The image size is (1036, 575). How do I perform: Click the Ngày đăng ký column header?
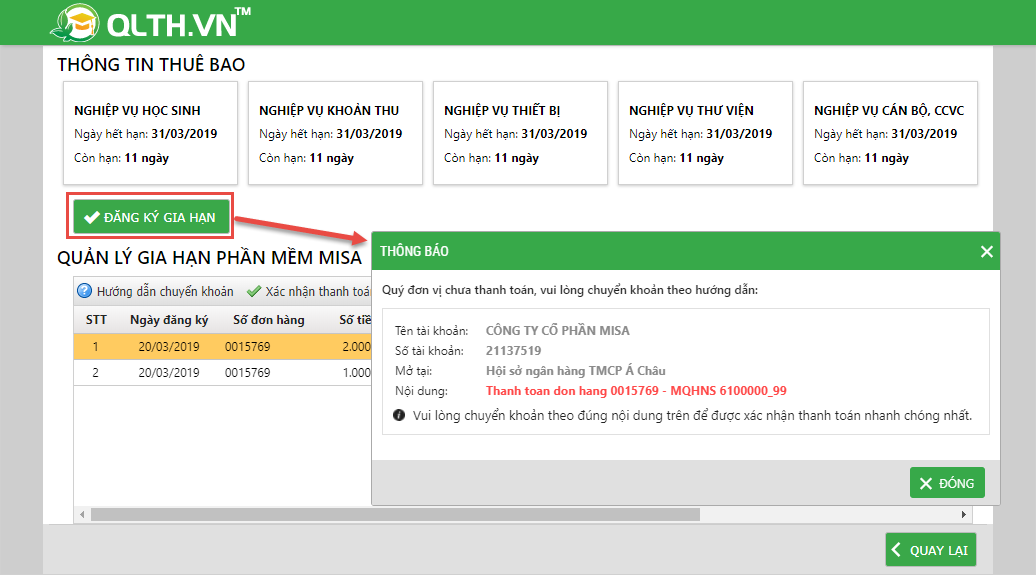[169, 320]
